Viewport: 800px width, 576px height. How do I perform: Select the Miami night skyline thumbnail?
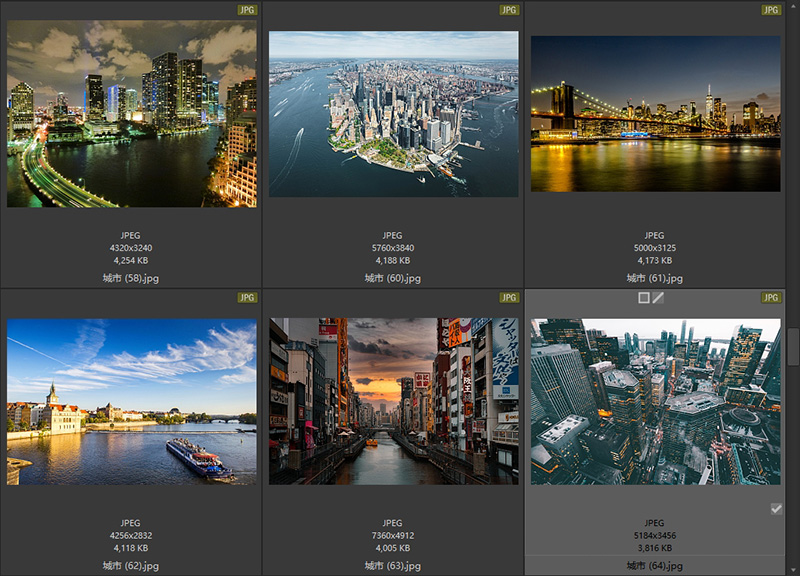[x=131, y=114]
